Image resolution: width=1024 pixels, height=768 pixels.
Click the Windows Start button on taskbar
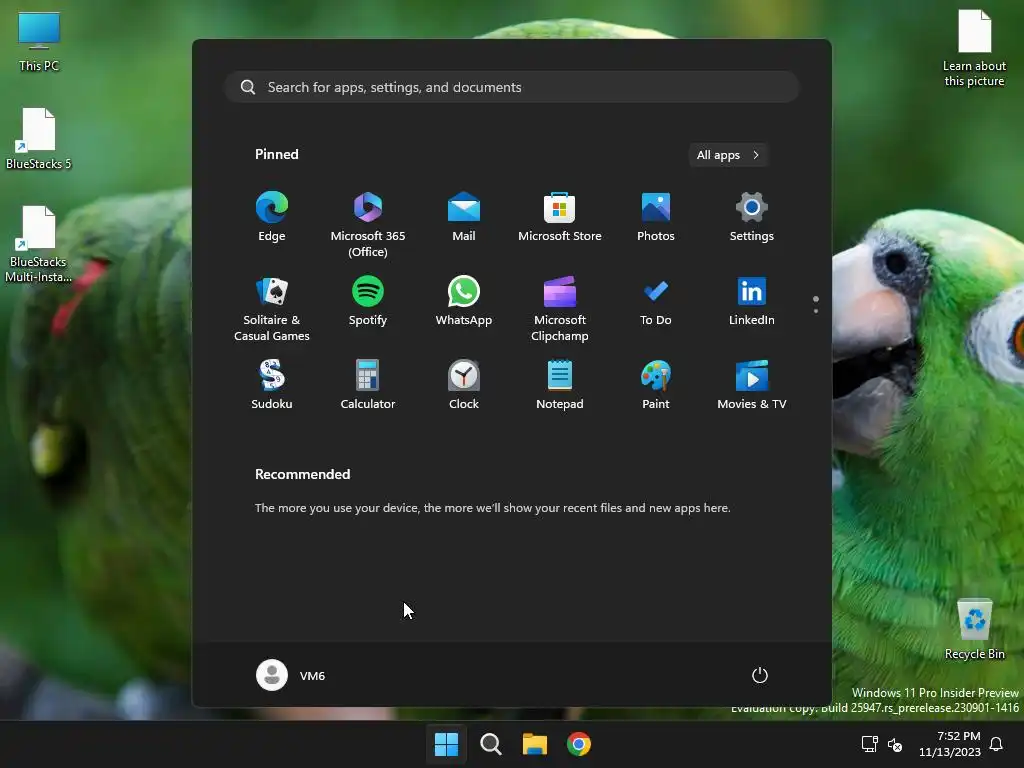(x=447, y=744)
